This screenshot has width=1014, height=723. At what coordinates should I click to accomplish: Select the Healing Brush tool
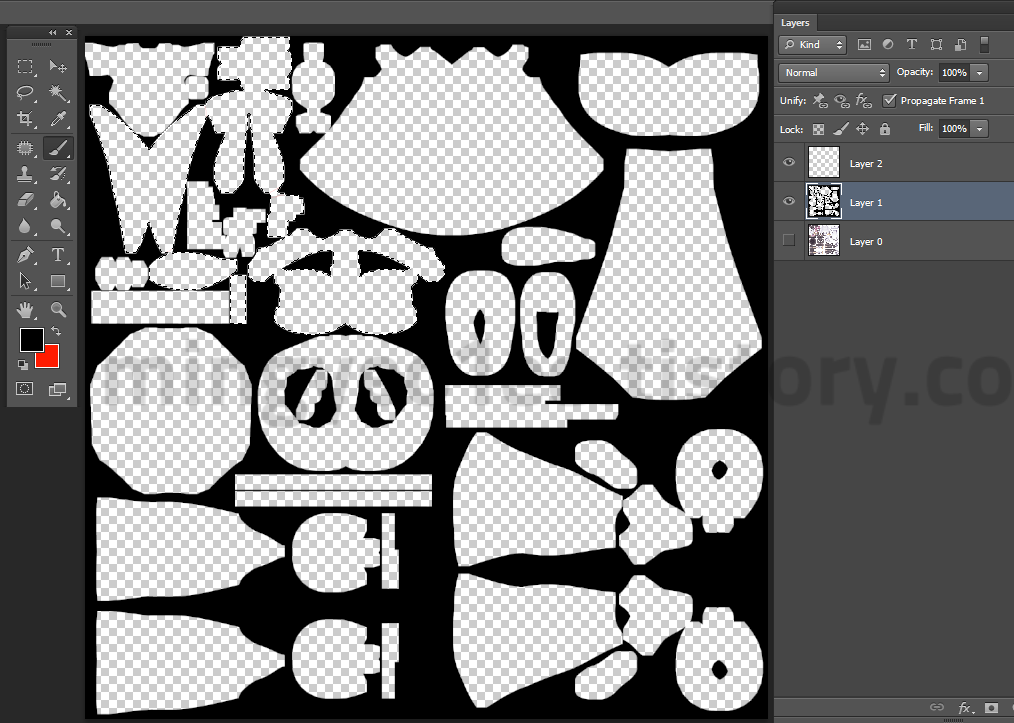[x=25, y=148]
